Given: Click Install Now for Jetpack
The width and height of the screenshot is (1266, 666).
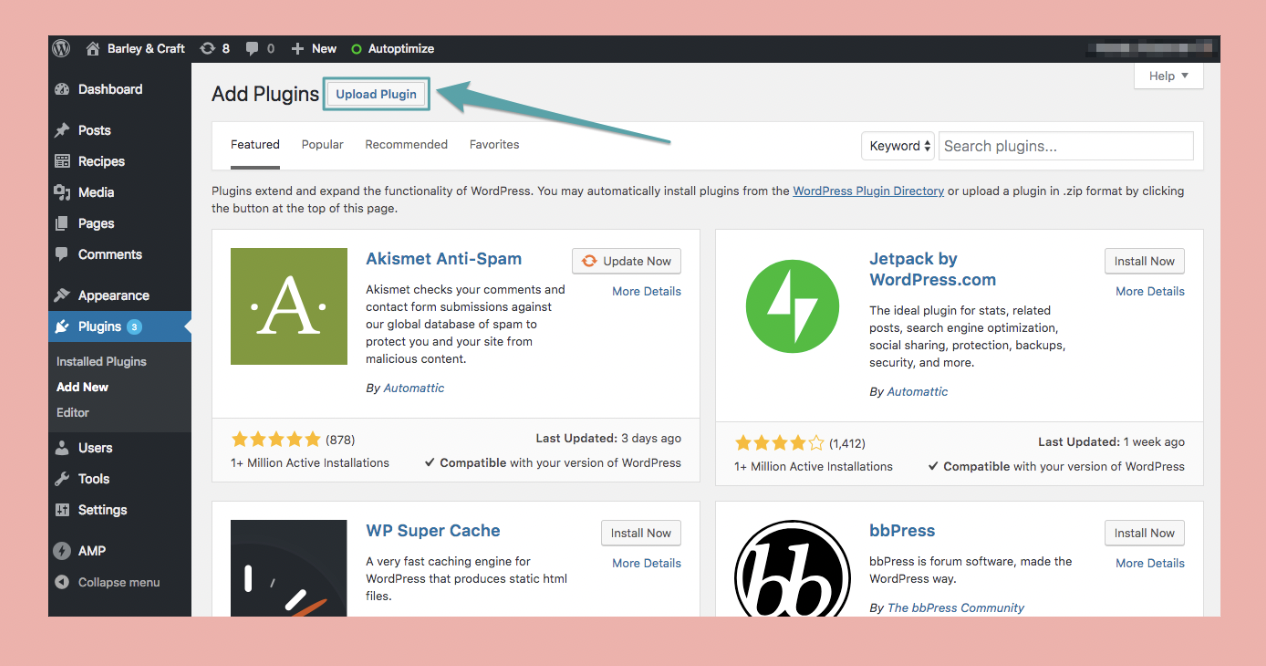Looking at the screenshot, I should pos(1145,261).
